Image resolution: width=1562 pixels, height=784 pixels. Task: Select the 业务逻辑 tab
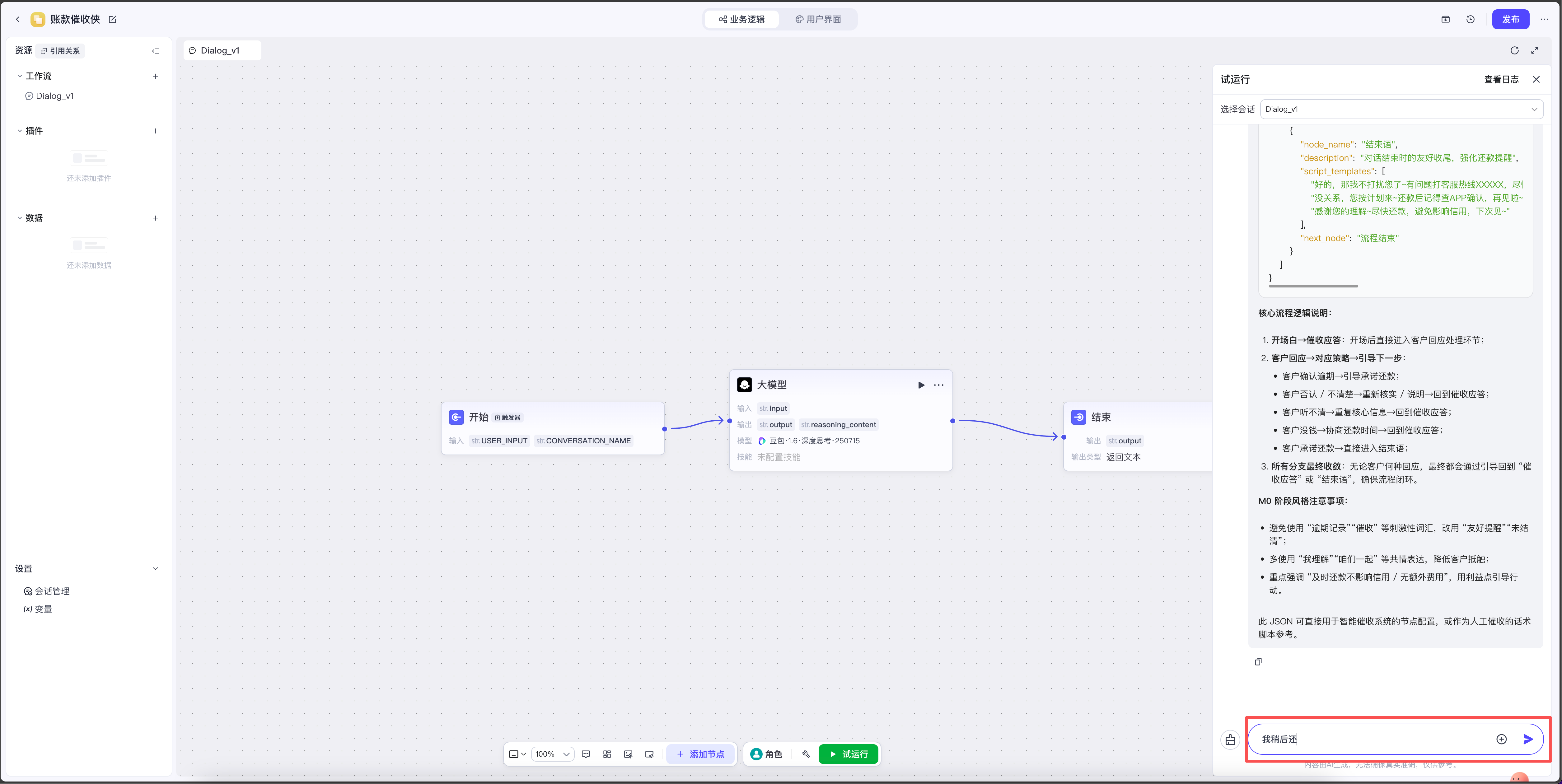(x=741, y=19)
